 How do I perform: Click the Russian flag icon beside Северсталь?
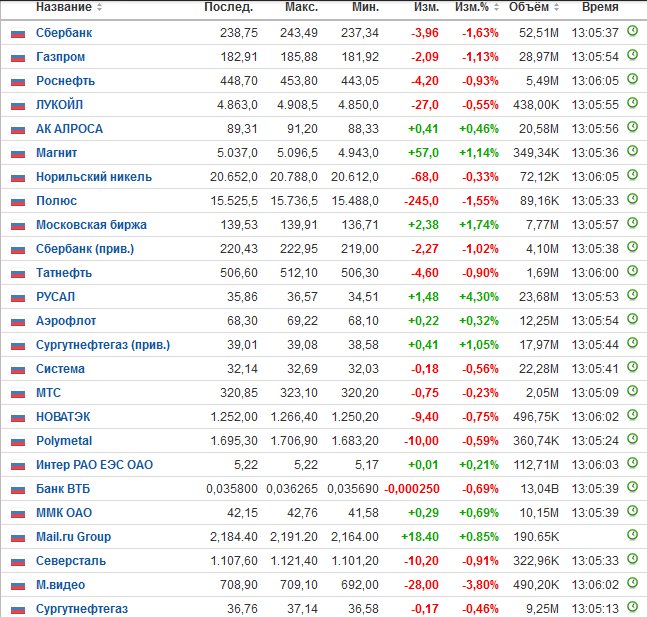click(18, 562)
